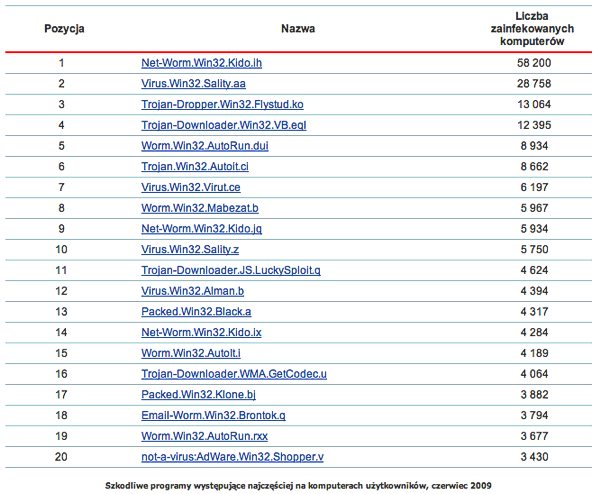Image resolution: width=600 pixels, height=494 pixels.
Task: Select the value 3 794
Action: click(534, 415)
